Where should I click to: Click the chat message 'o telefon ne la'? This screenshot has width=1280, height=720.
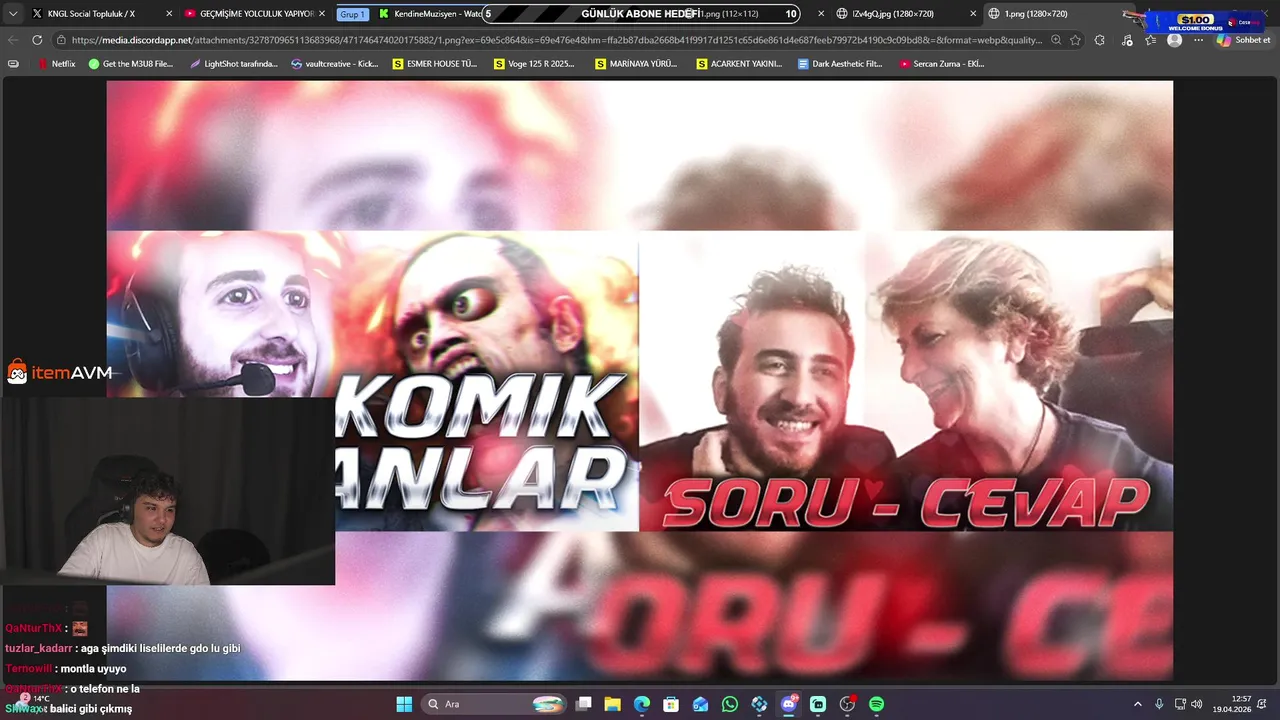point(105,689)
